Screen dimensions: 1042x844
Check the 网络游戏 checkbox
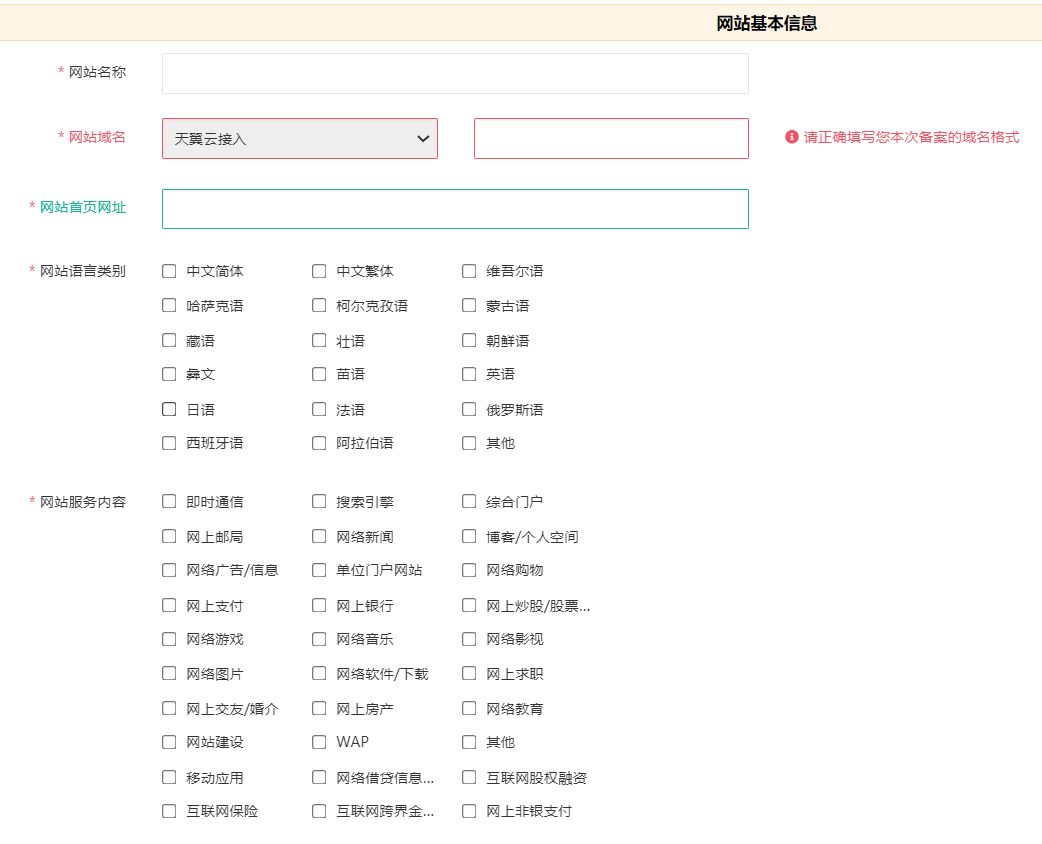tap(169, 639)
